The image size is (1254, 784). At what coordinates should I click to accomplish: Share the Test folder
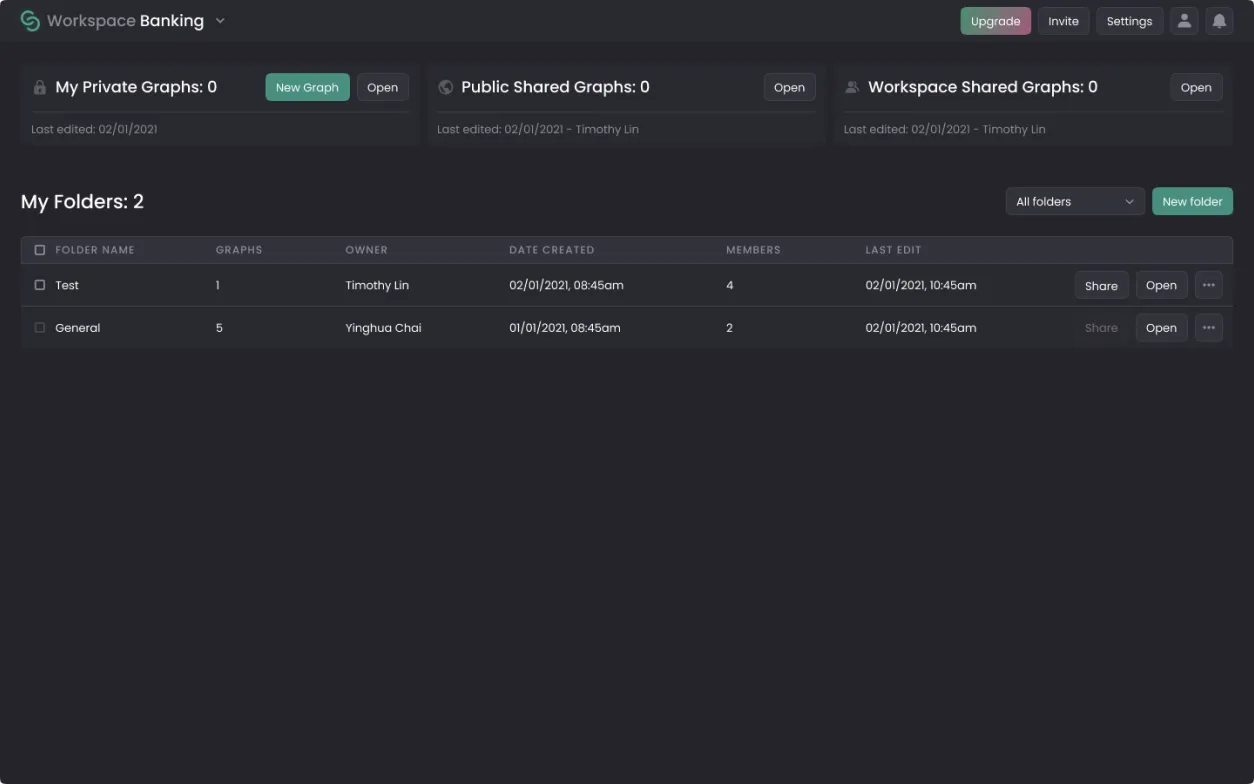[x=1100, y=285]
